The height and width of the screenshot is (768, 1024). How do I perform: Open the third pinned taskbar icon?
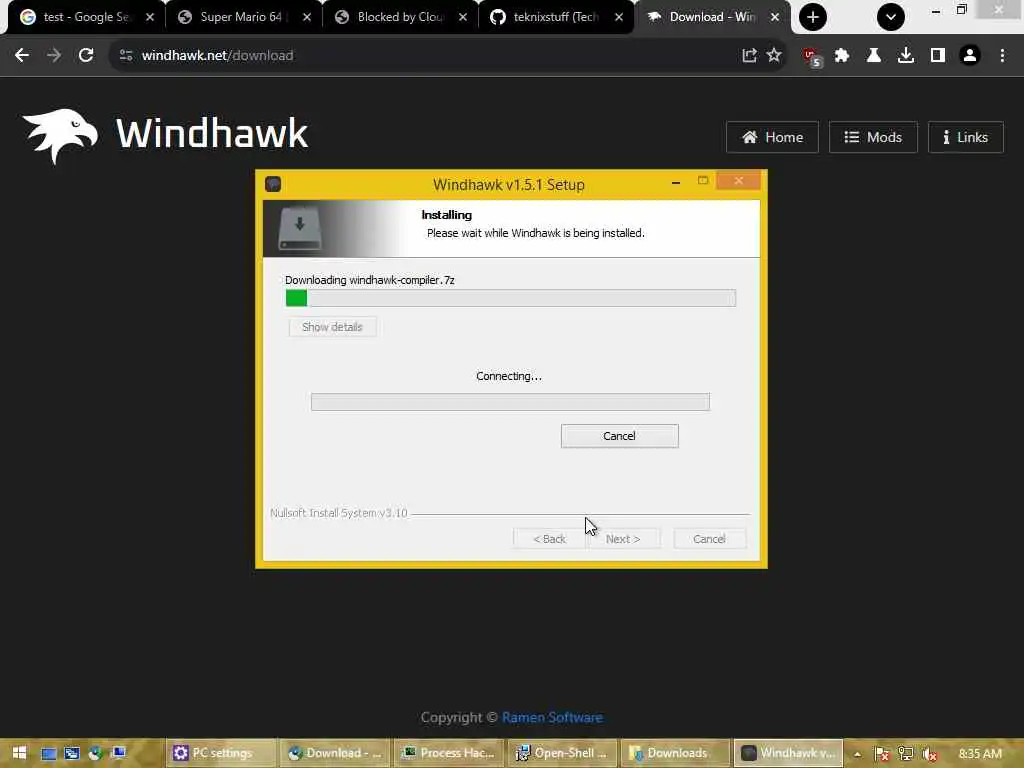95,753
